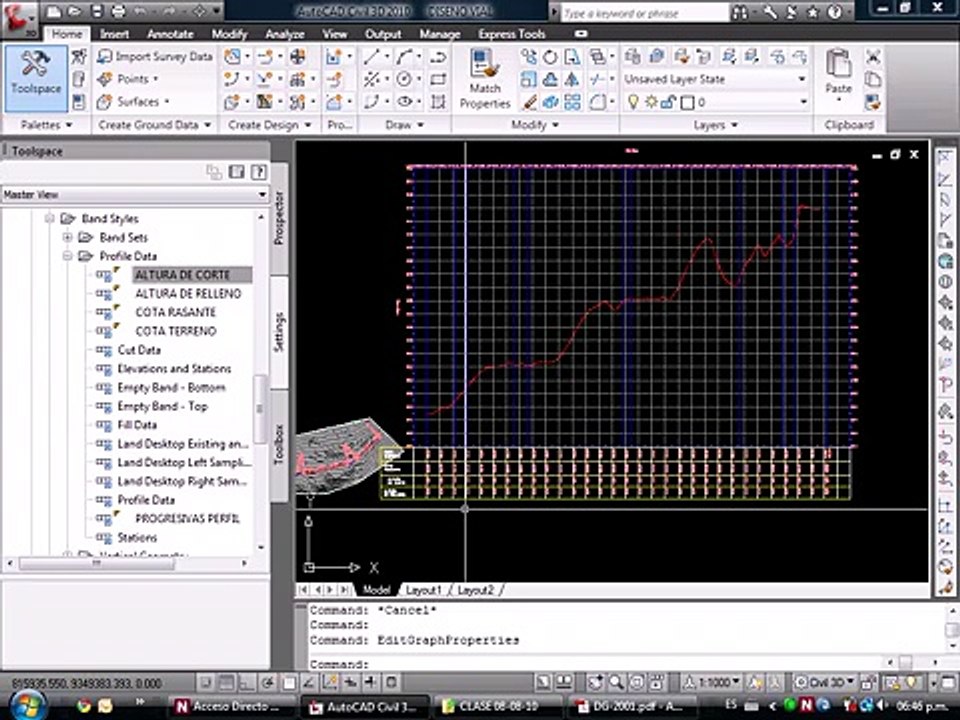
Task: Toggle Polar Tracking in status bar
Action: [268, 682]
